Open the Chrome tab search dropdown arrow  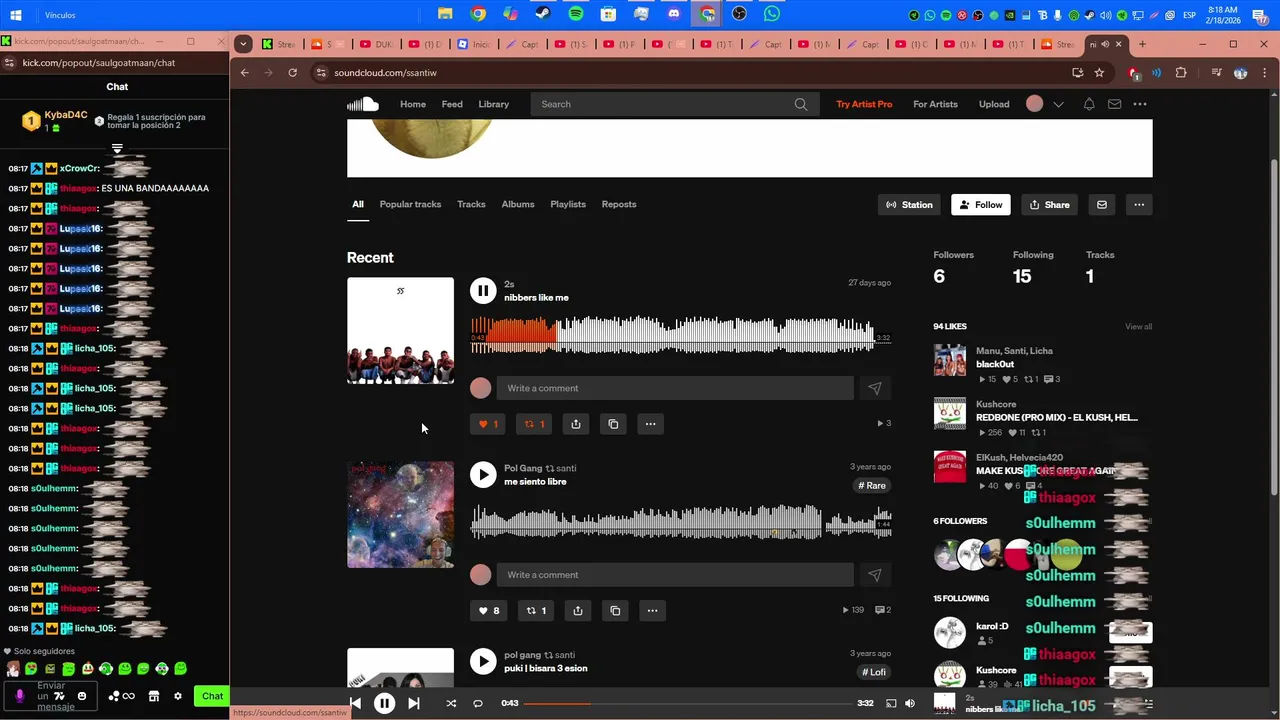243,44
